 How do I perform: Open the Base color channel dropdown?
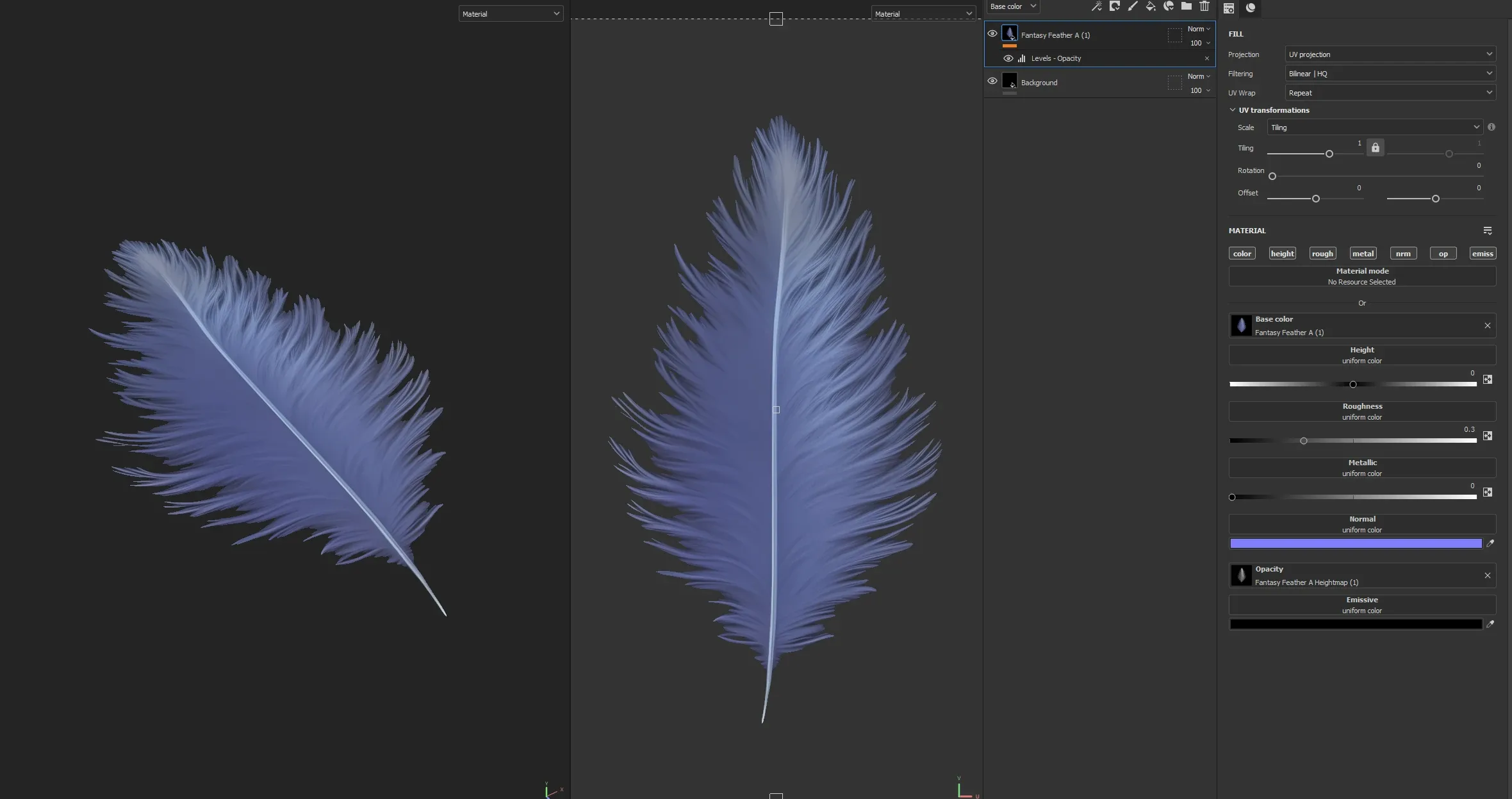[x=1013, y=6]
